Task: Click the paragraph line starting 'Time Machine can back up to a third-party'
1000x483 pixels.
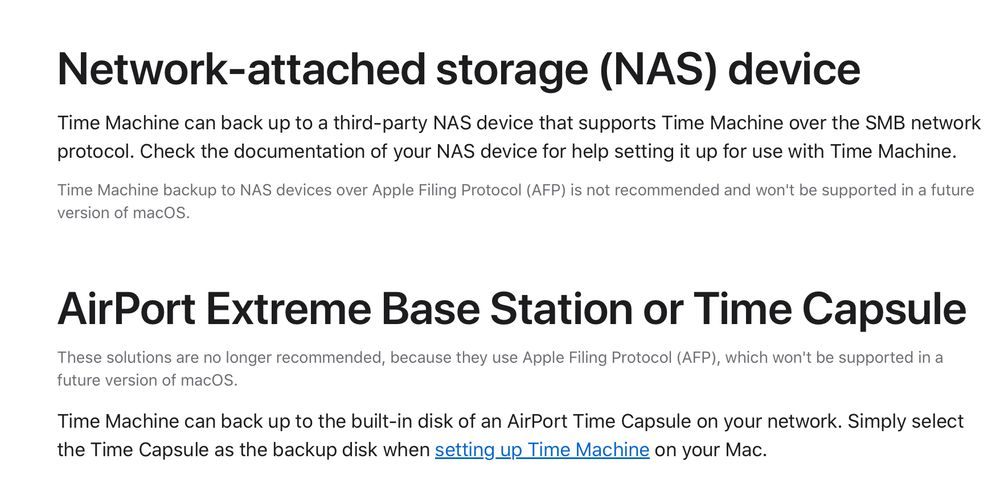Action: point(519,123)
